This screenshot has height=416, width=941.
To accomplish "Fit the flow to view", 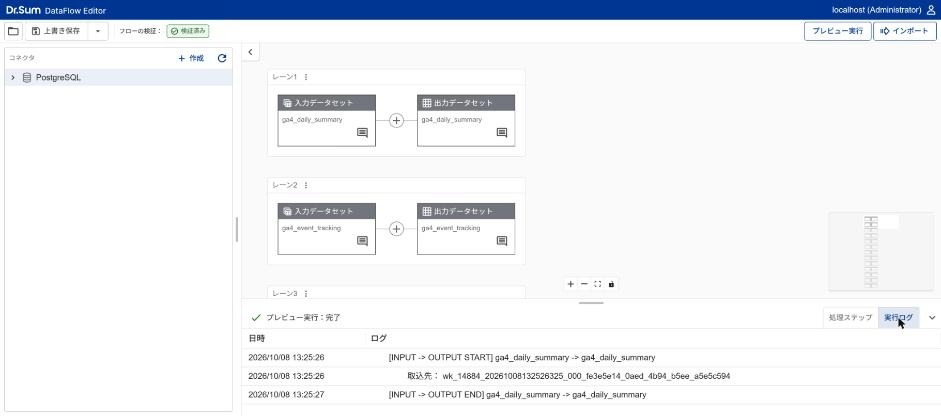I will point(598,284).
